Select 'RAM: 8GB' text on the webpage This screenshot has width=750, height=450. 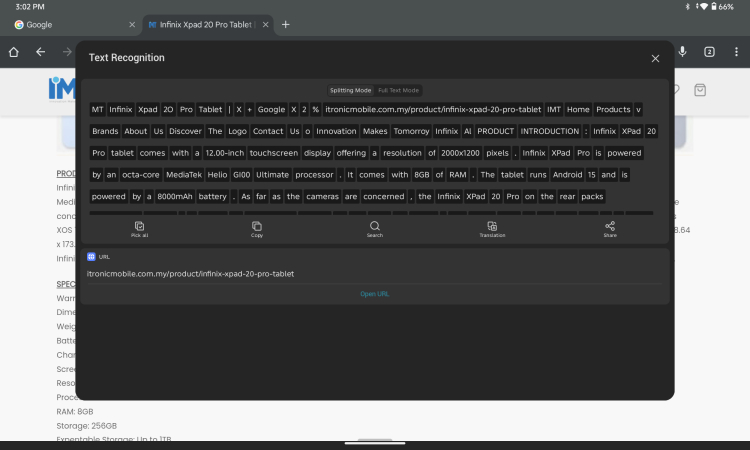pos(75,412)
